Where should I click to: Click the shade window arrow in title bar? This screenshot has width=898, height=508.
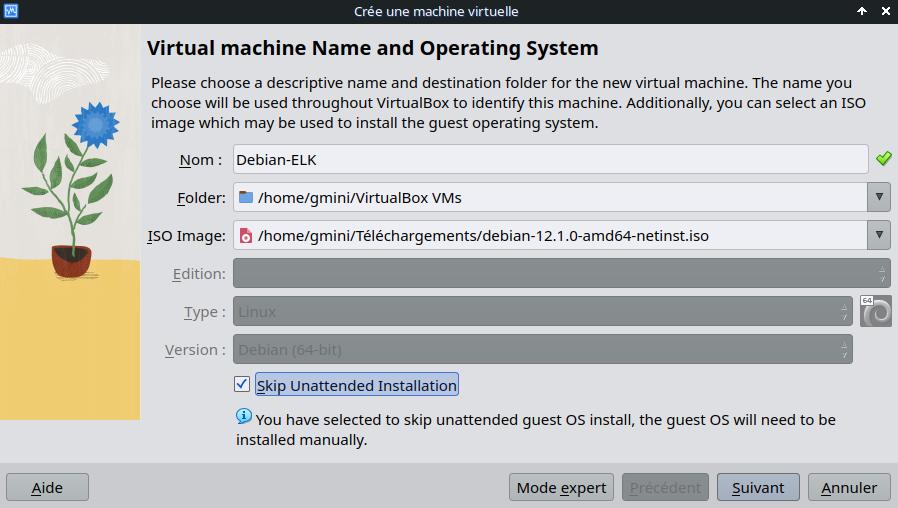(862, 11)
